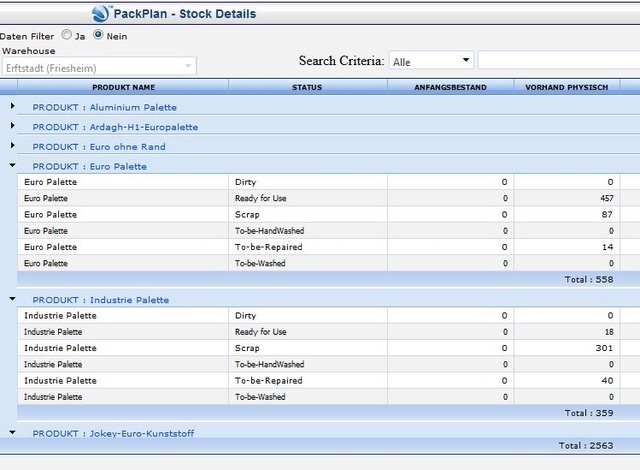Click the PackPlan logo icon
The width and height of the screenshot is (640, 470).
[x=101, y=13]
